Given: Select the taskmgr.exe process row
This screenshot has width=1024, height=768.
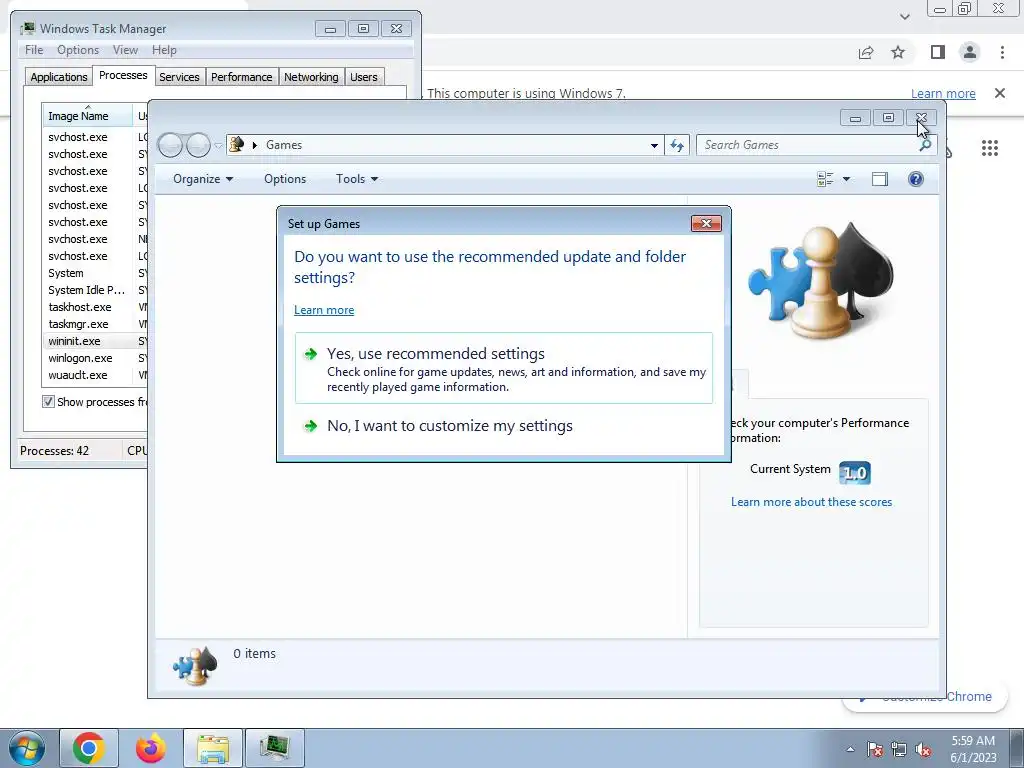Looking at the screenshot, I should (x=95, y=324).
